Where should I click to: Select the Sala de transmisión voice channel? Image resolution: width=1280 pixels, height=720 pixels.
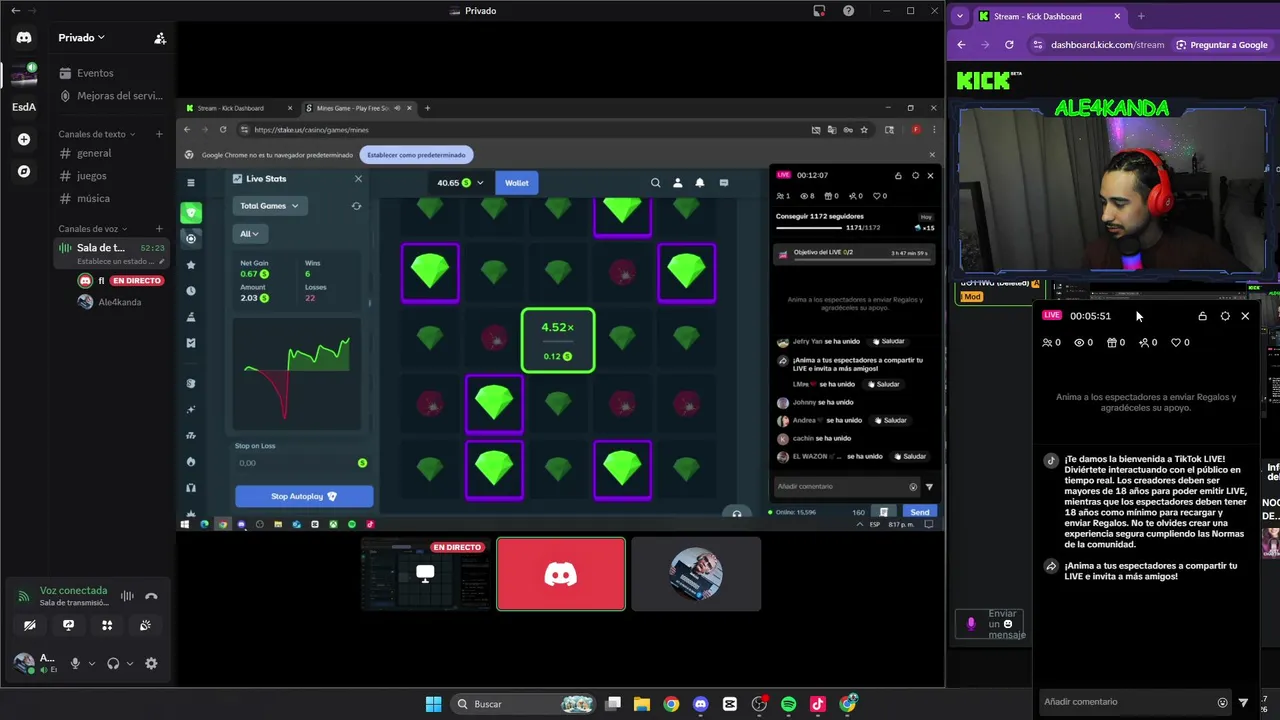[111, 253]
